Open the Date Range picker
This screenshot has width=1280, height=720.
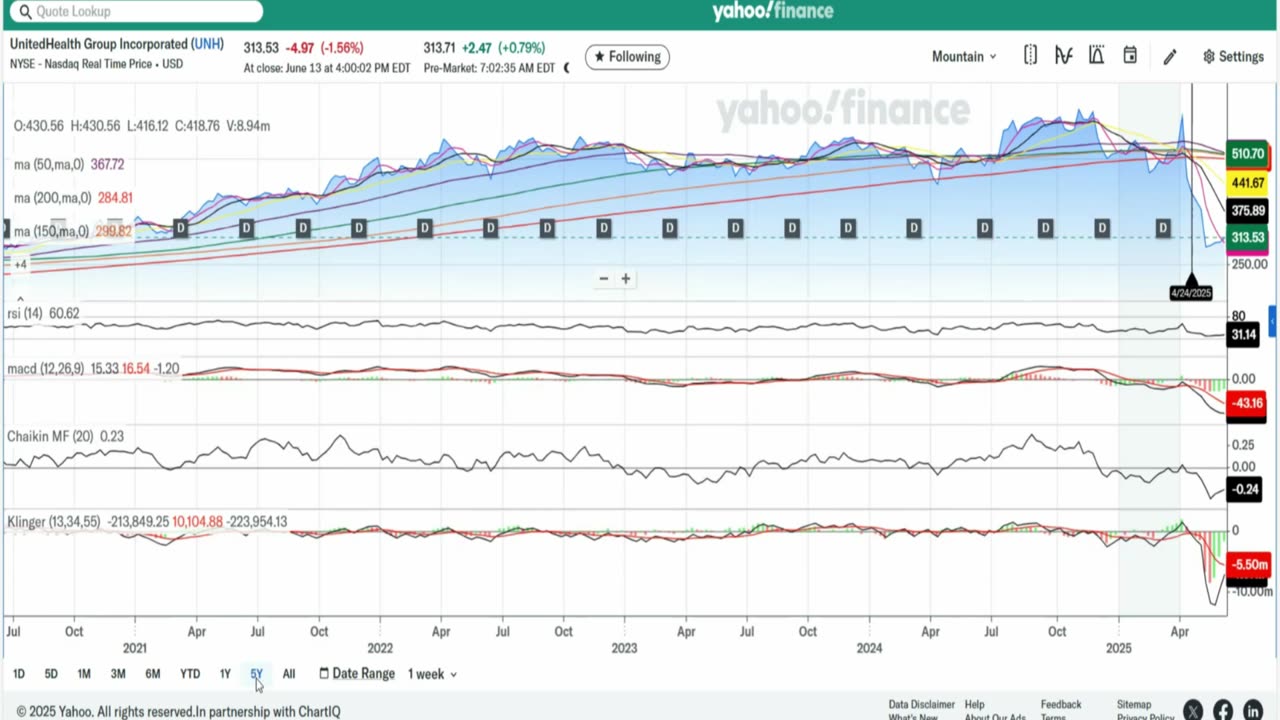[357, 674]
